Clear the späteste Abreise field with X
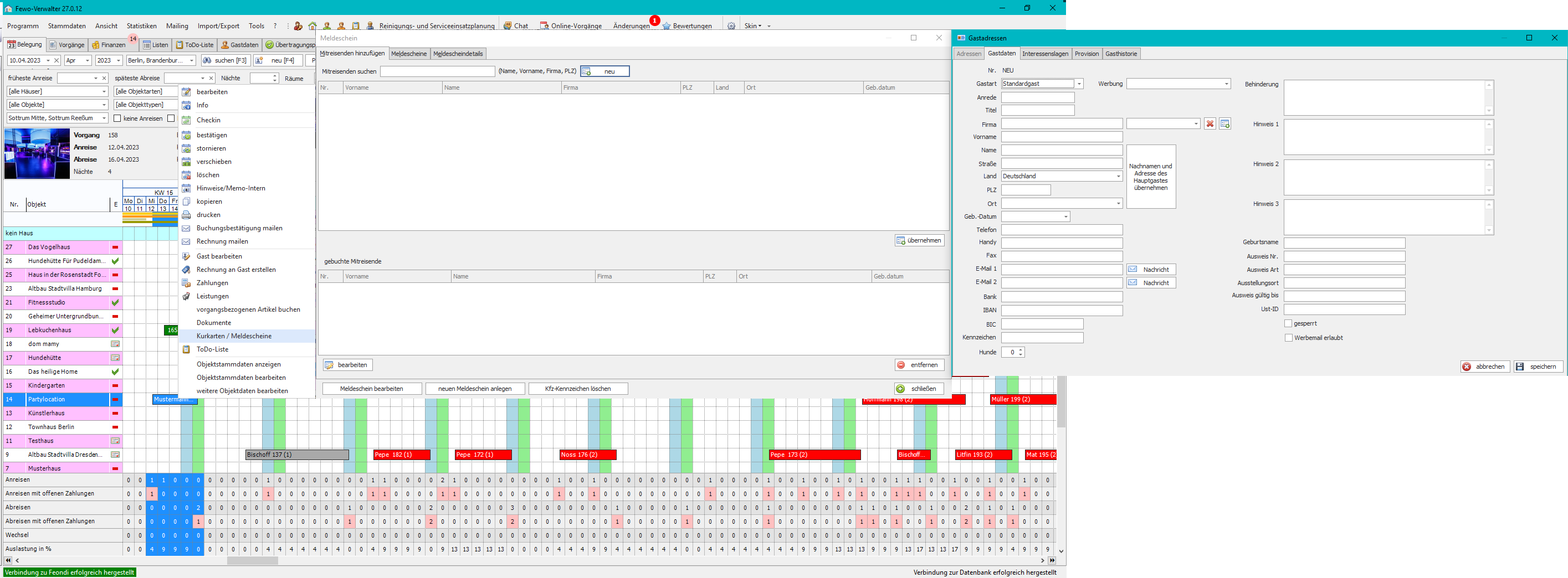 (x=211, y=78)
